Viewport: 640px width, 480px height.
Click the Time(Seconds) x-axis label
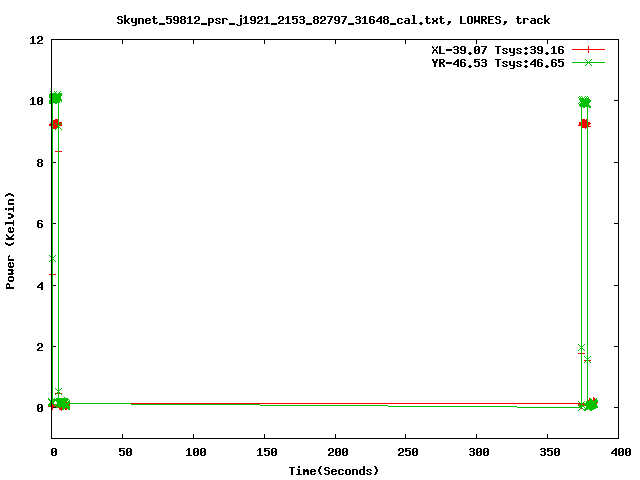click(333, 471)
